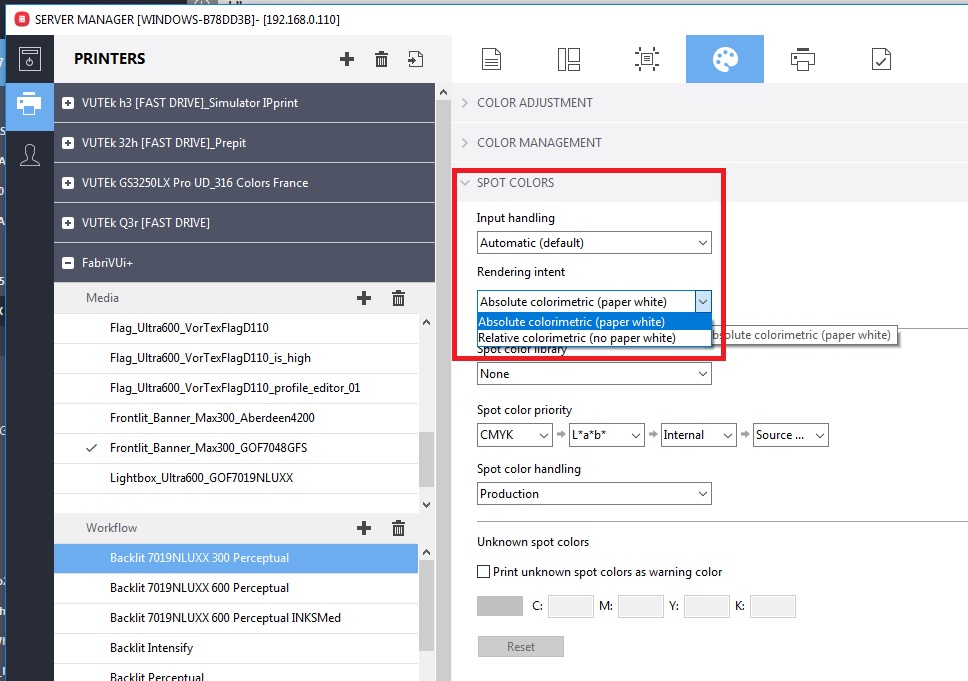Click the gray warning color swatch
Viewport: 968px width, 681px height.
point(500,606)
